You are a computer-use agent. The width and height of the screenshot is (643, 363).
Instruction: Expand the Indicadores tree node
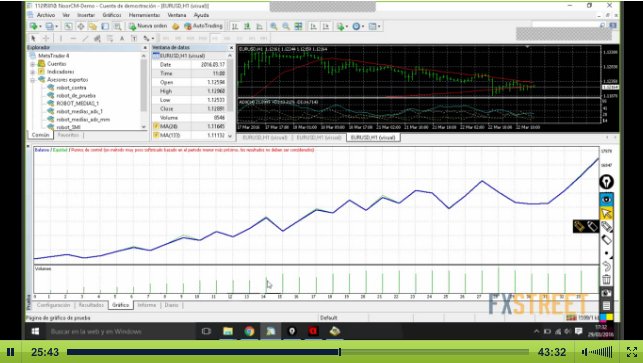click(x=32, y=72)
